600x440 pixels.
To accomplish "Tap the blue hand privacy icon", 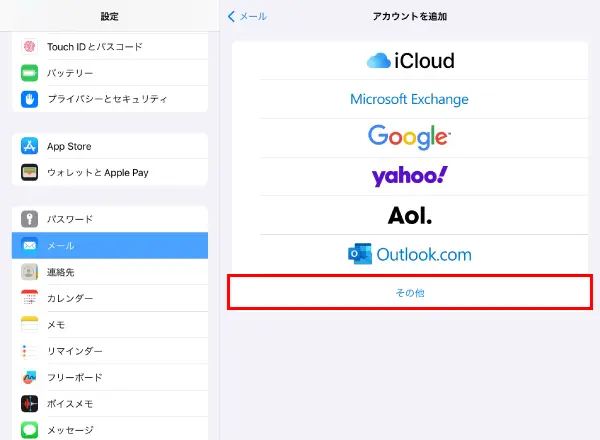I will tap(29, 99).
